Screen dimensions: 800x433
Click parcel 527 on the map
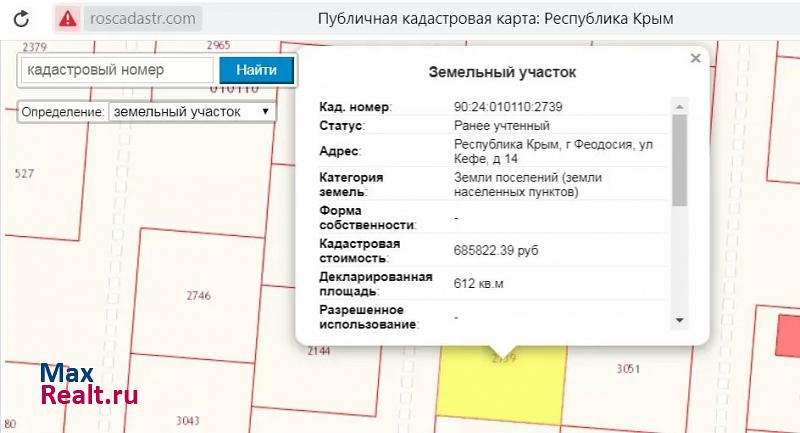(x=25, y=174)
